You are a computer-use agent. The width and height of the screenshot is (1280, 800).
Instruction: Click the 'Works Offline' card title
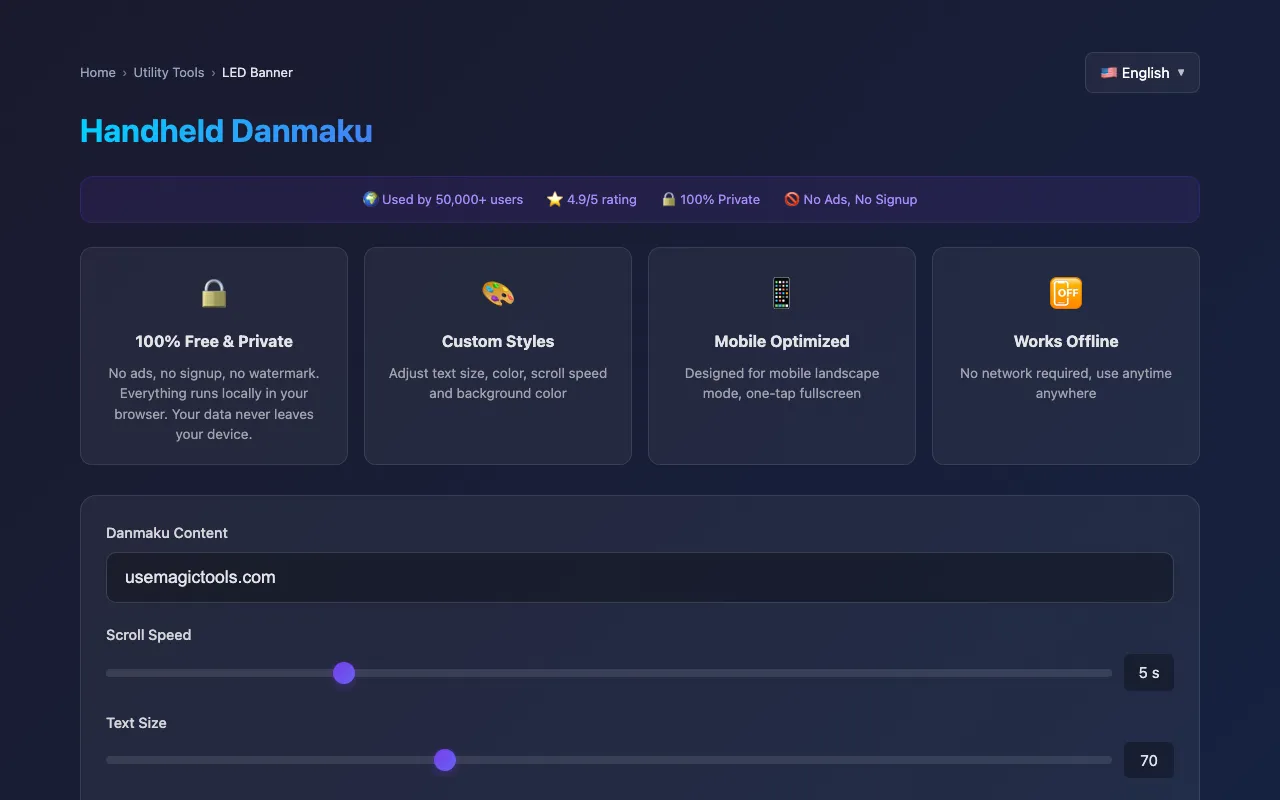1066,341
